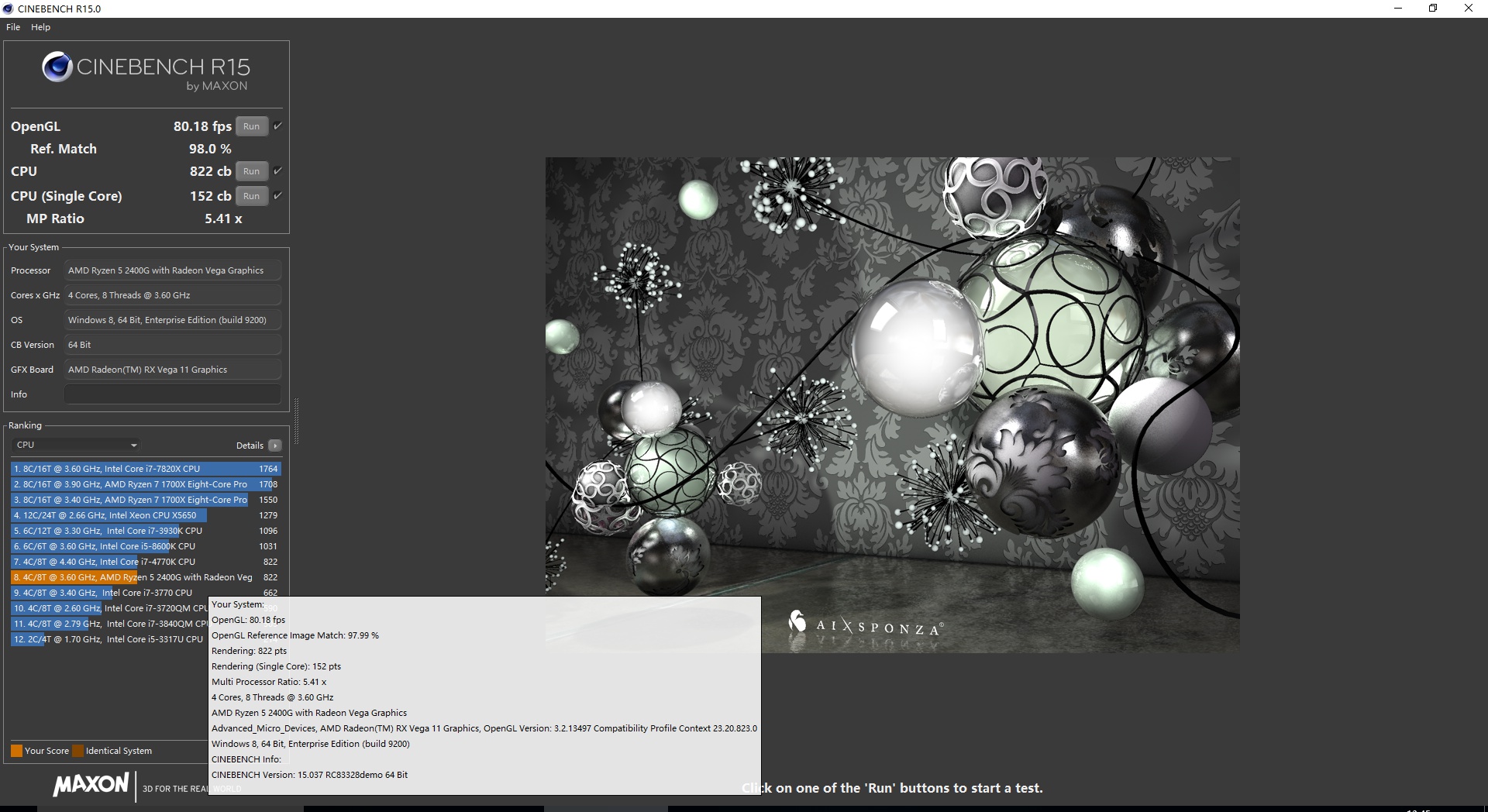Screen dimensions: 1488x812
Task: Click the Processor name field
Action: [x=172, y=270]
